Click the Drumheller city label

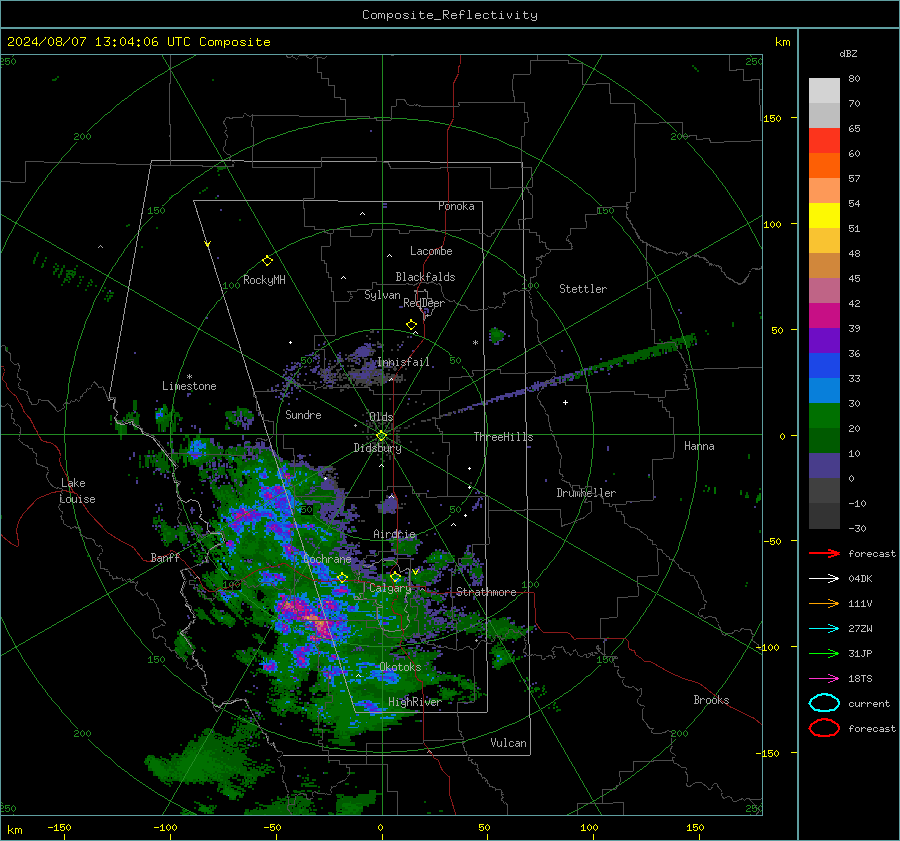coord(586,493)
